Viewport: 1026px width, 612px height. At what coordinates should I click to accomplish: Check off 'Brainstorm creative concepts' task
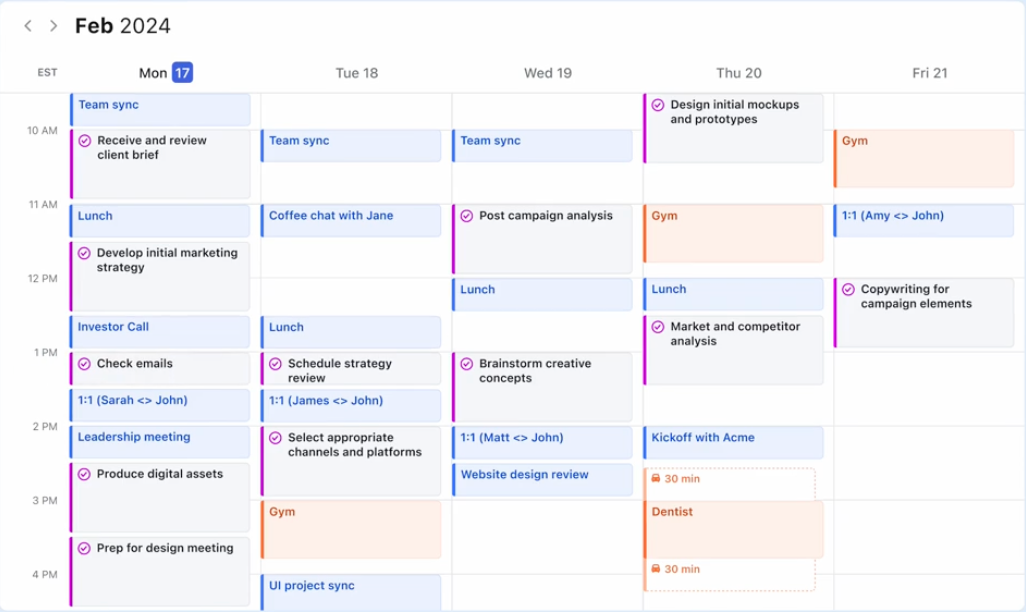pos(467,364)
